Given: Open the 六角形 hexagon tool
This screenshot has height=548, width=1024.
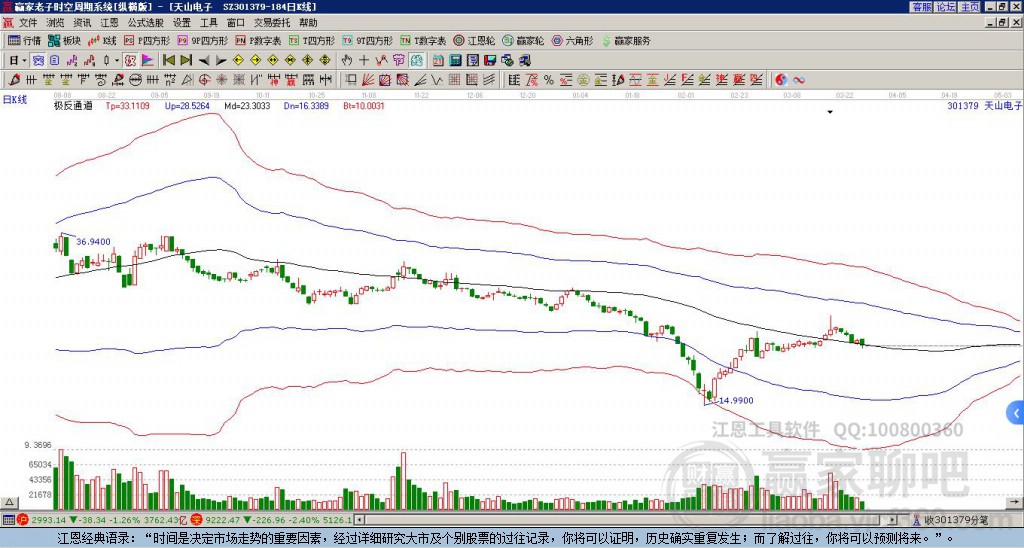Looking at the screenshot, I should pos(573,40).
